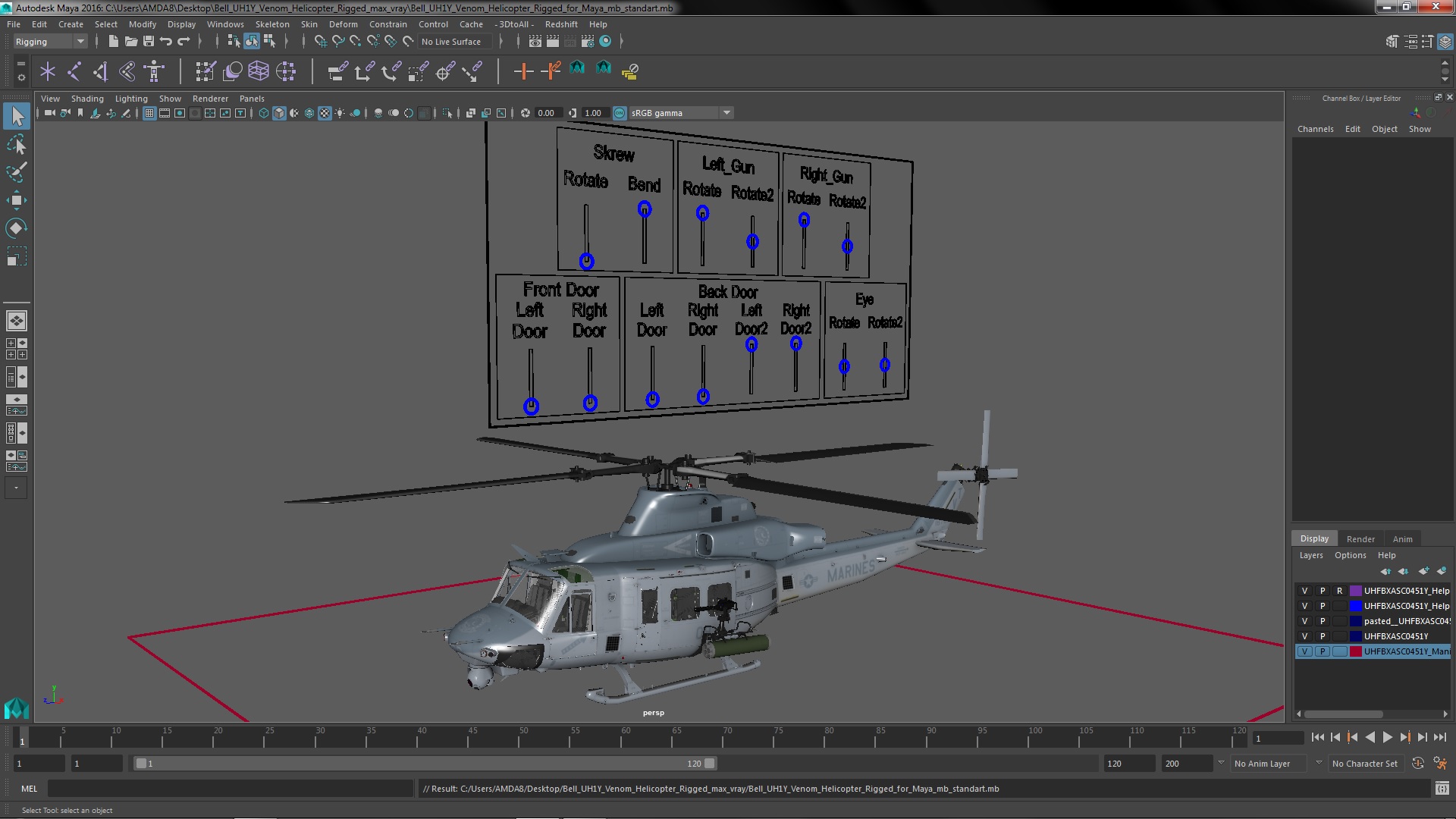
Task: Open the HumanIK character figure icon
Action: point(154,71)
